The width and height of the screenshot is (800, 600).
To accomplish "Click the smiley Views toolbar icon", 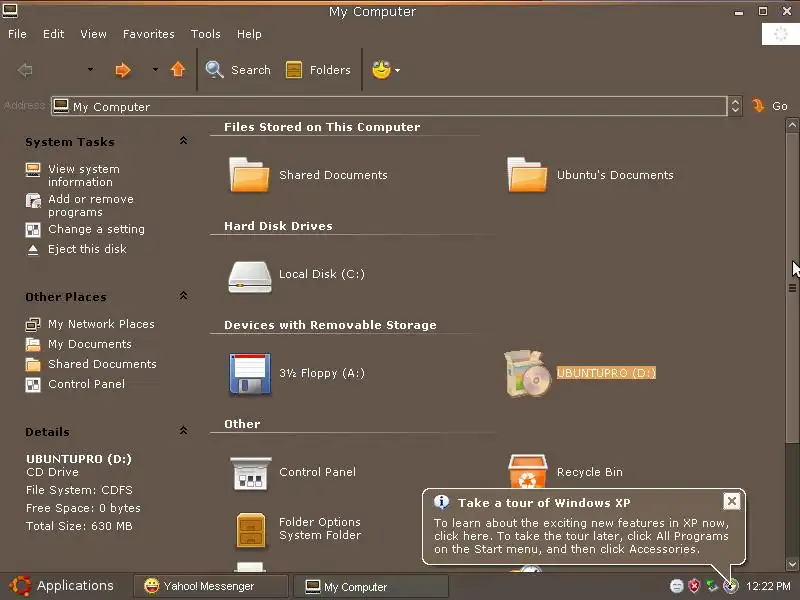I will (381, 69).
